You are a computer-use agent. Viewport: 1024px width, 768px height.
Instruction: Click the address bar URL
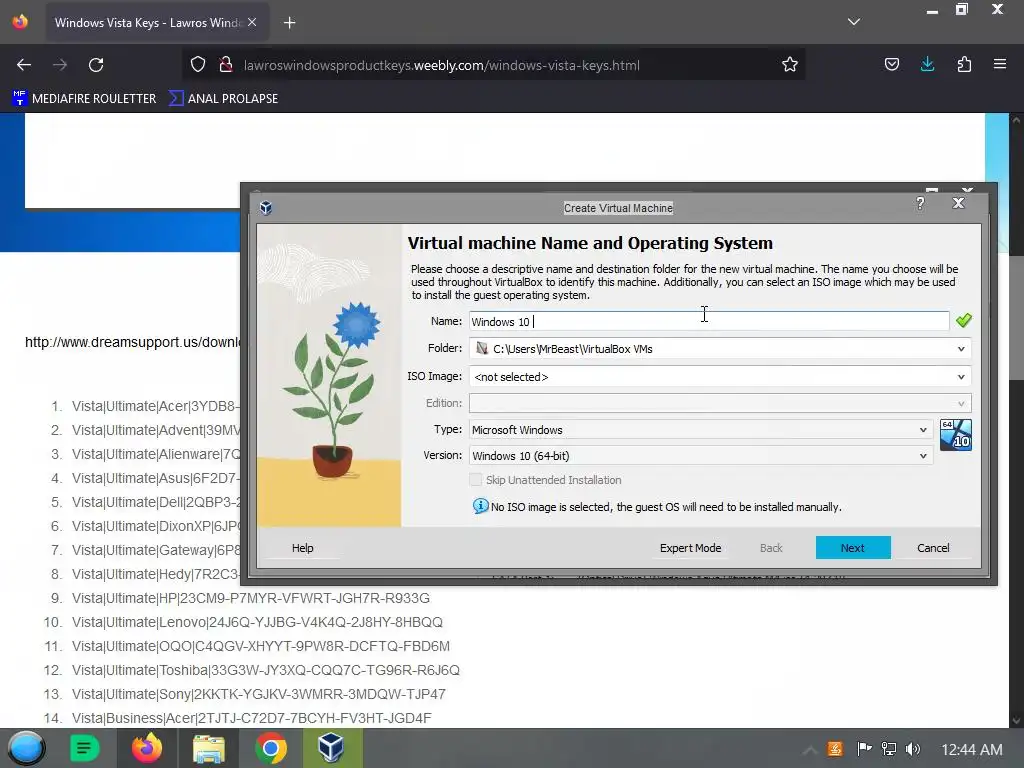point(441,65)
